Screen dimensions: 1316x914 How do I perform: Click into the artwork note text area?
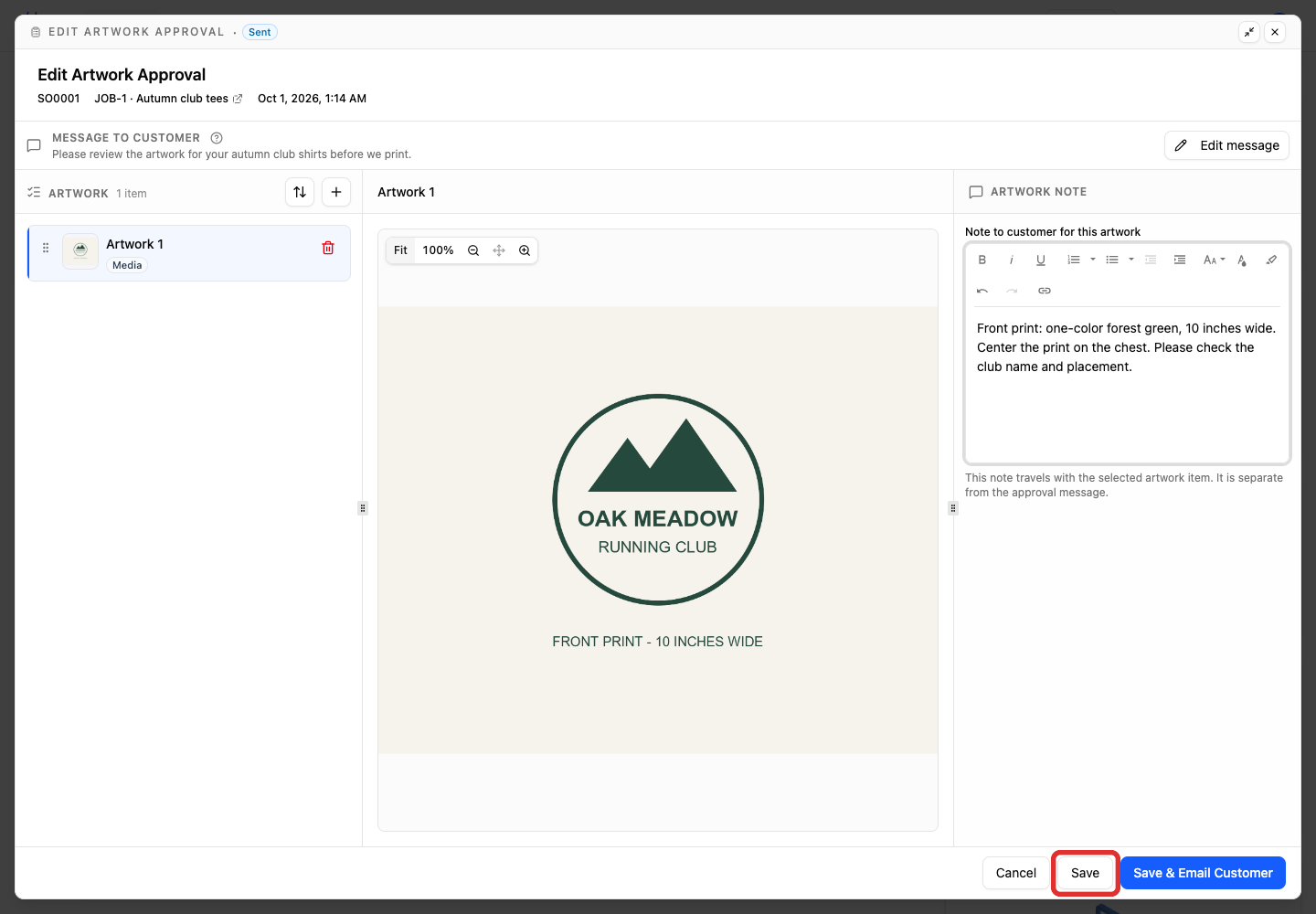pyautogui.click(x=1127, y=386)
